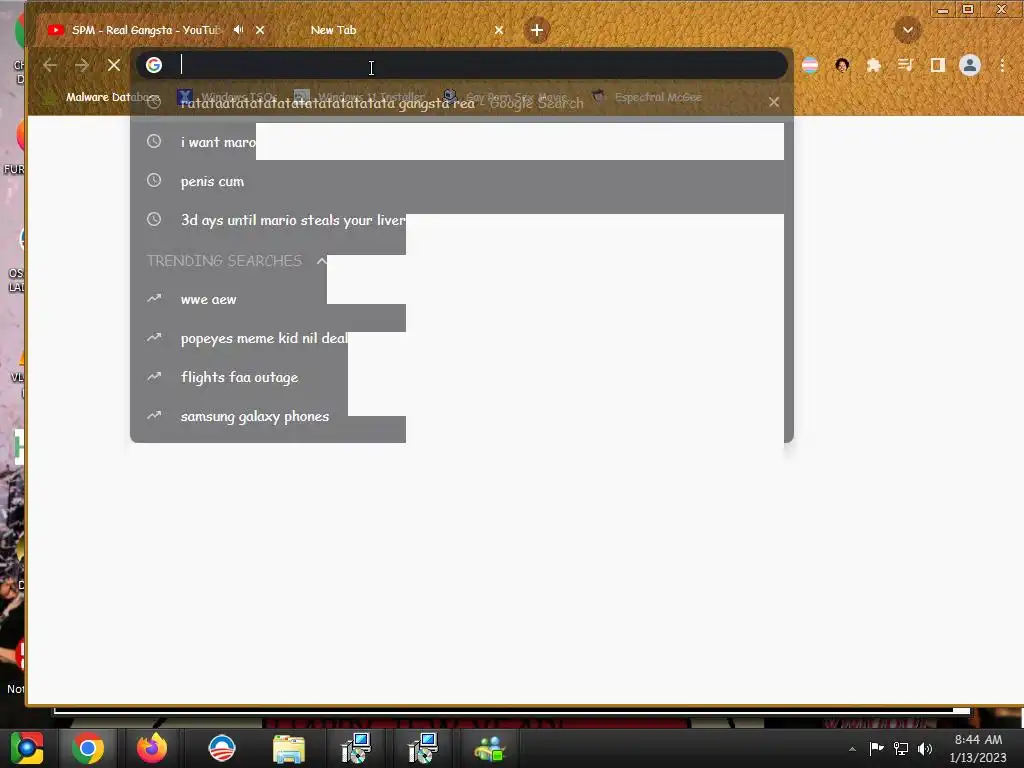The image size is (1024, 768).
Task: Open the Espectral McGee bookmark
Action: [x=647, y=97]
